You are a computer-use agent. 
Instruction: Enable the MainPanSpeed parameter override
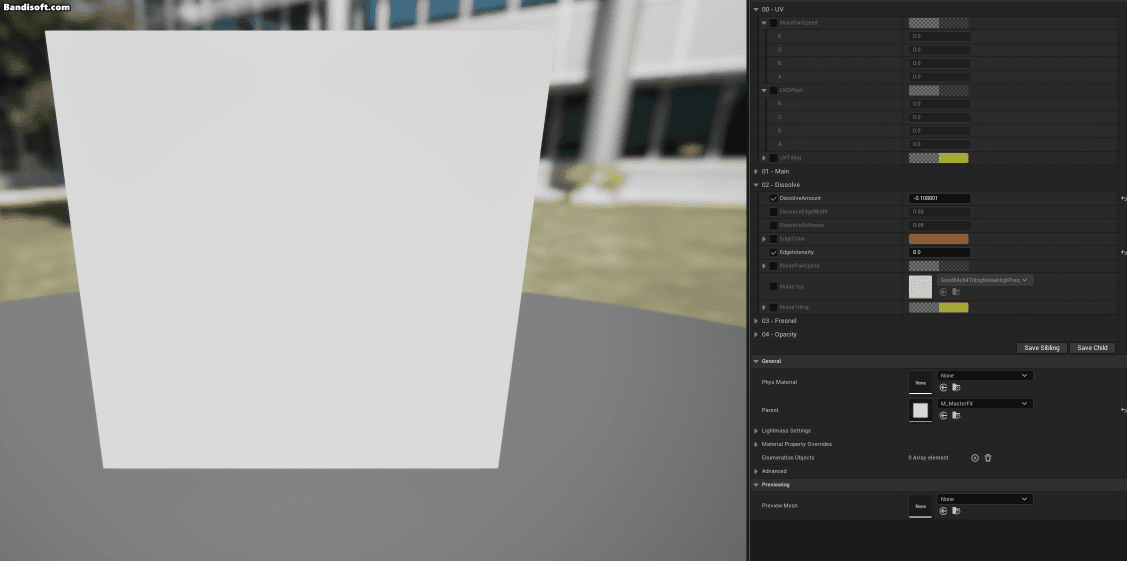[x=773, y=22]
